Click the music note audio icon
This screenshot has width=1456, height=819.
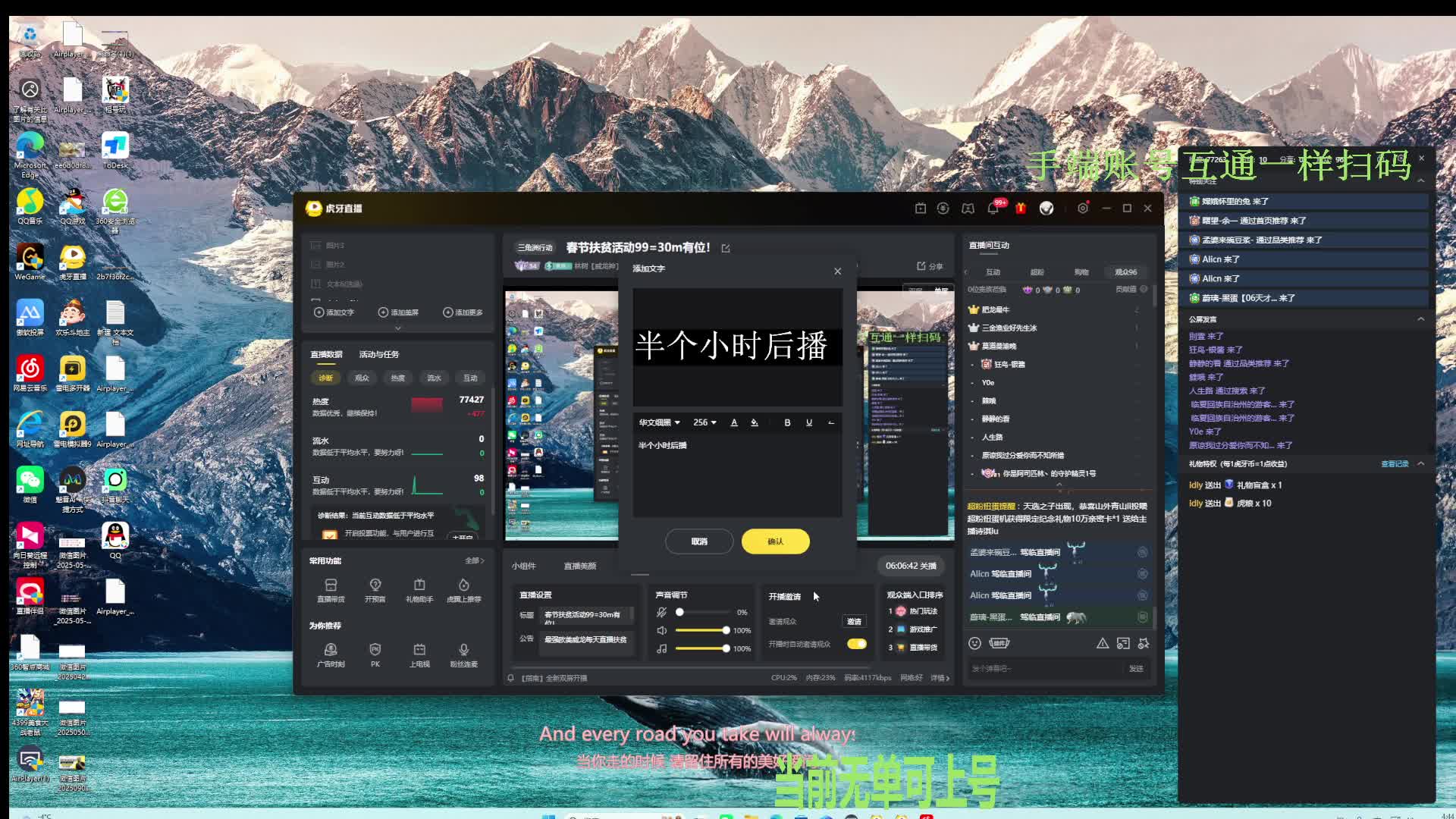[x=662, y=648]
